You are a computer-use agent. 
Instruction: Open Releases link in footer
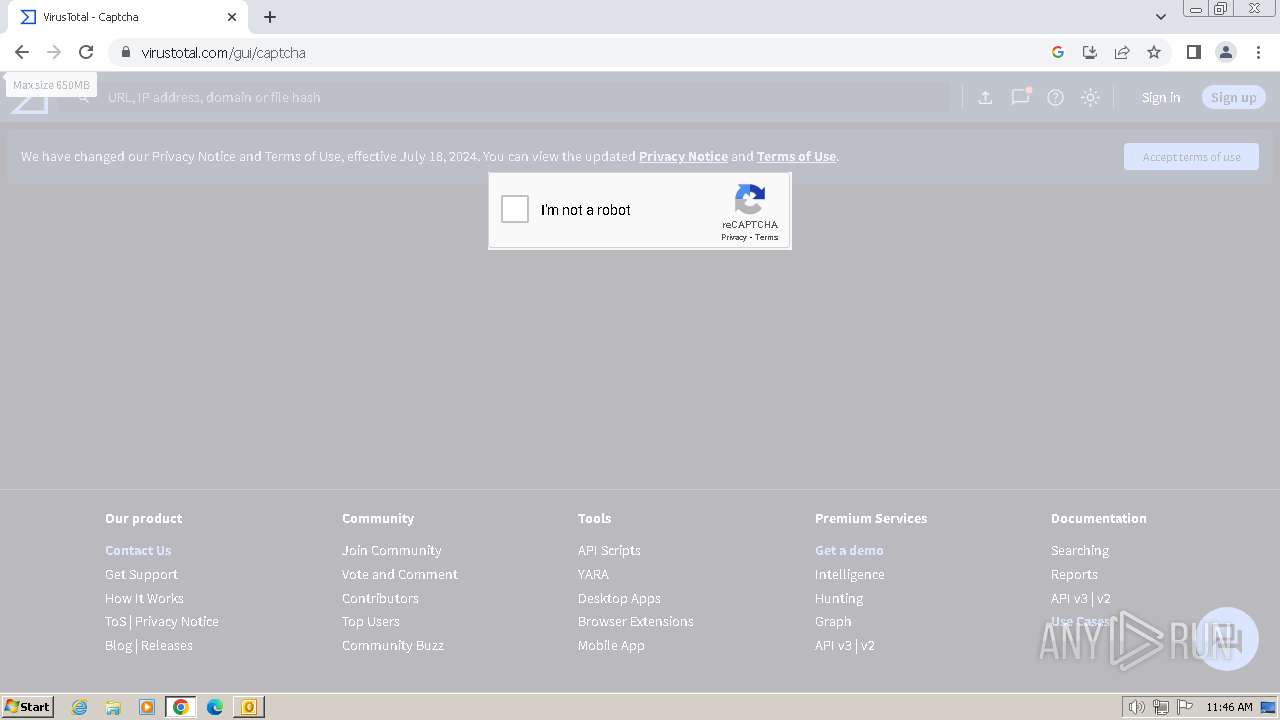[167, 645]
